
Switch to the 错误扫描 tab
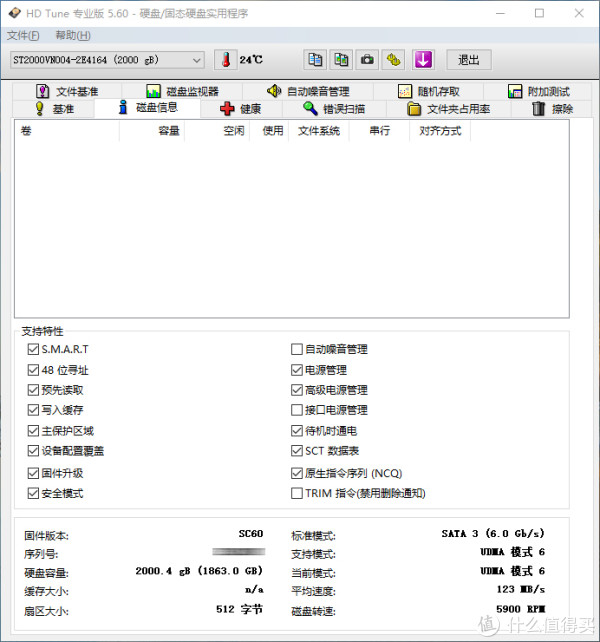pos(335,109)
